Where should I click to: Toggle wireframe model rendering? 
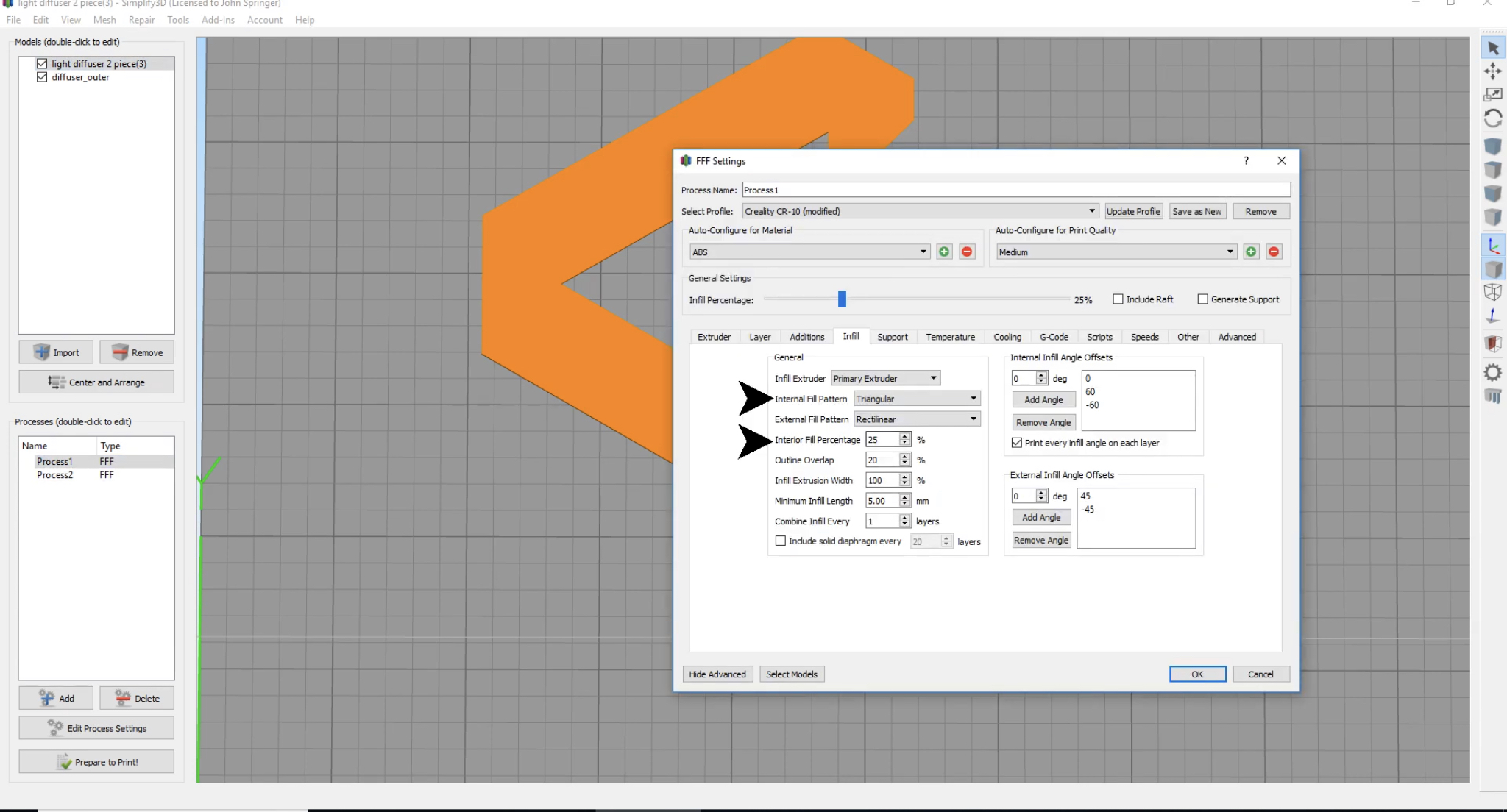(1492, 292)
